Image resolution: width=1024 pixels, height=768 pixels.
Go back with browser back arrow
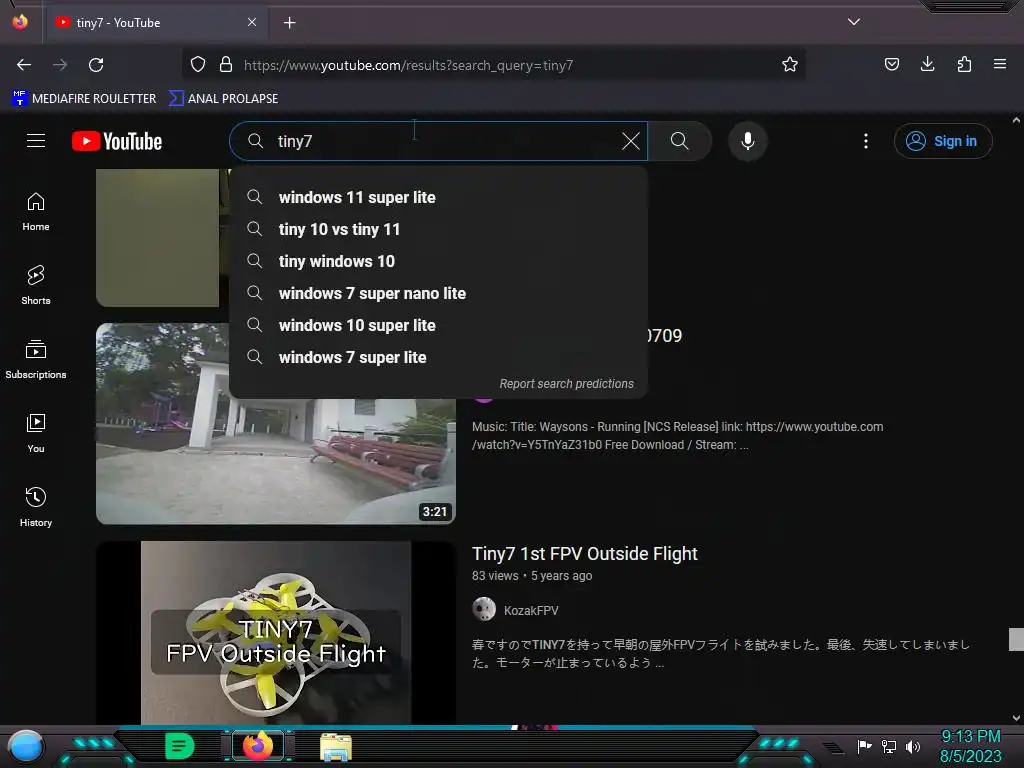24,65
